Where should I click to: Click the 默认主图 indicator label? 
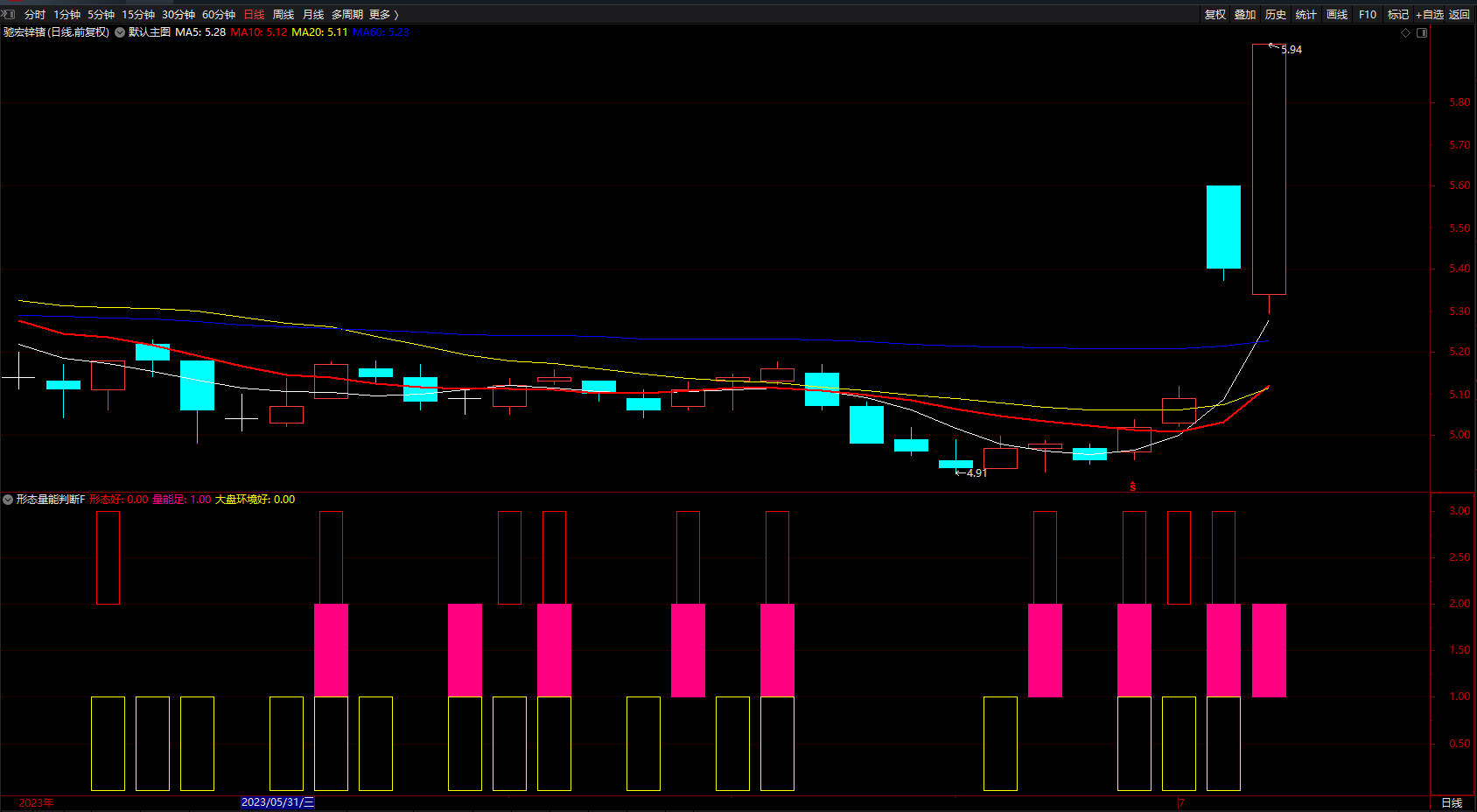[150, 32]
